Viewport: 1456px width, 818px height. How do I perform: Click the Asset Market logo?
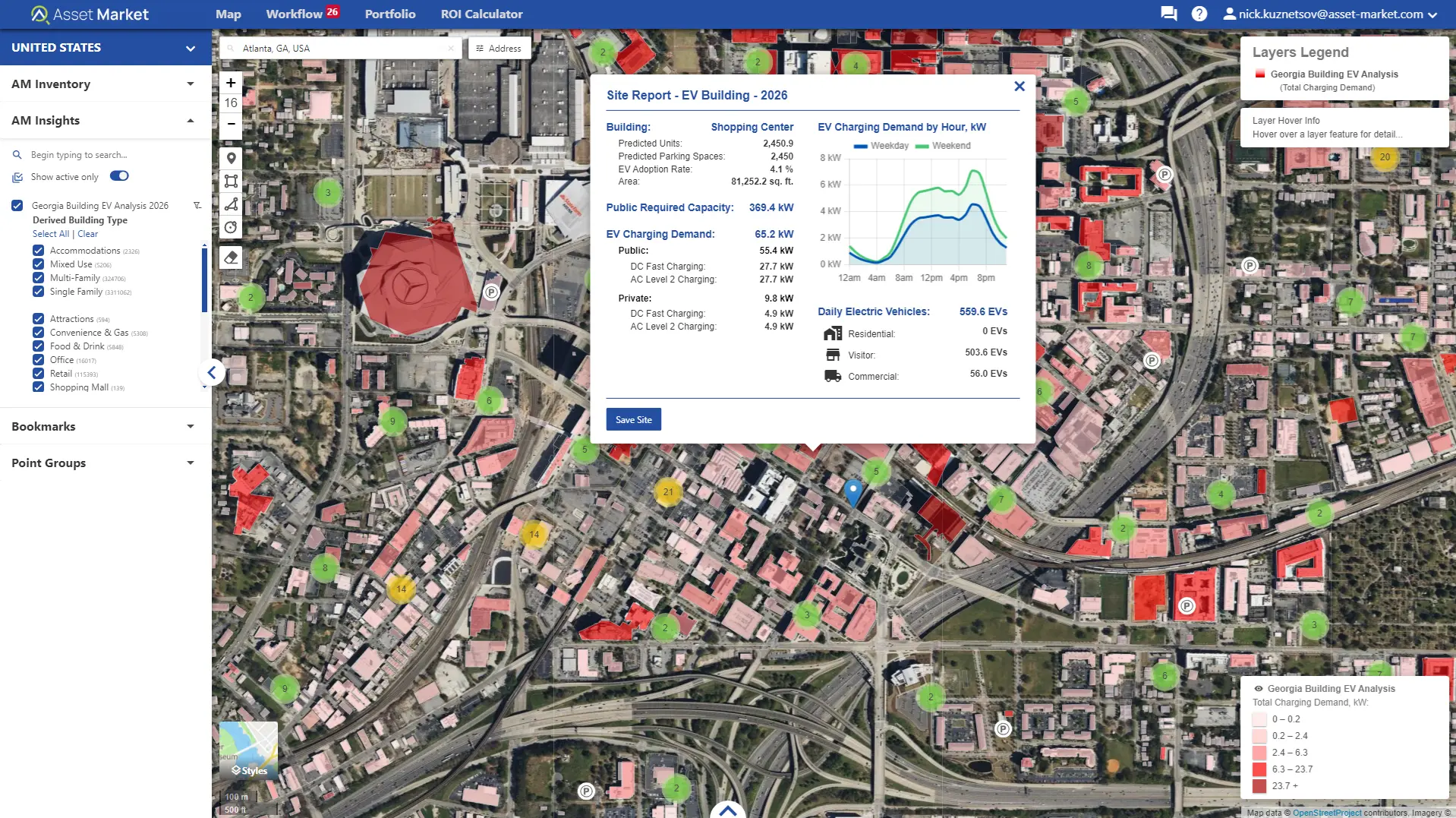click(x=90, y=14)
